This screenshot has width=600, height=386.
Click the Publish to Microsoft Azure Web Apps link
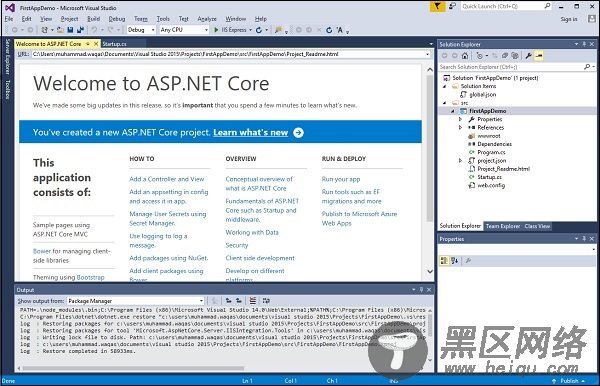pyautogui.click(x=359, y=218)
